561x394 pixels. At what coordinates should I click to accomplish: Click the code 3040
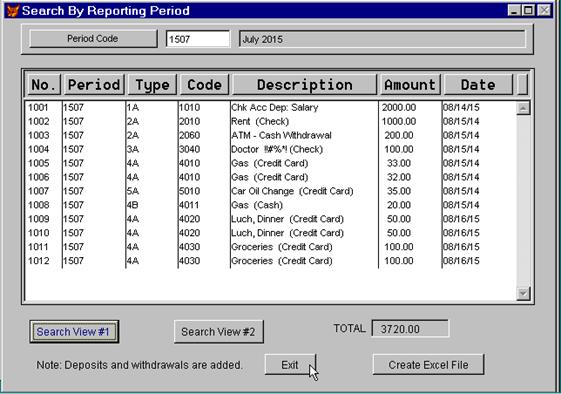click(x=190, y=149)
